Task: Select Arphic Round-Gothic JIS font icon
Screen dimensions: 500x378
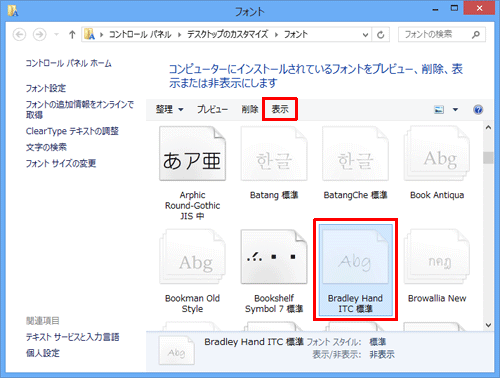Action: coord(192,154)
